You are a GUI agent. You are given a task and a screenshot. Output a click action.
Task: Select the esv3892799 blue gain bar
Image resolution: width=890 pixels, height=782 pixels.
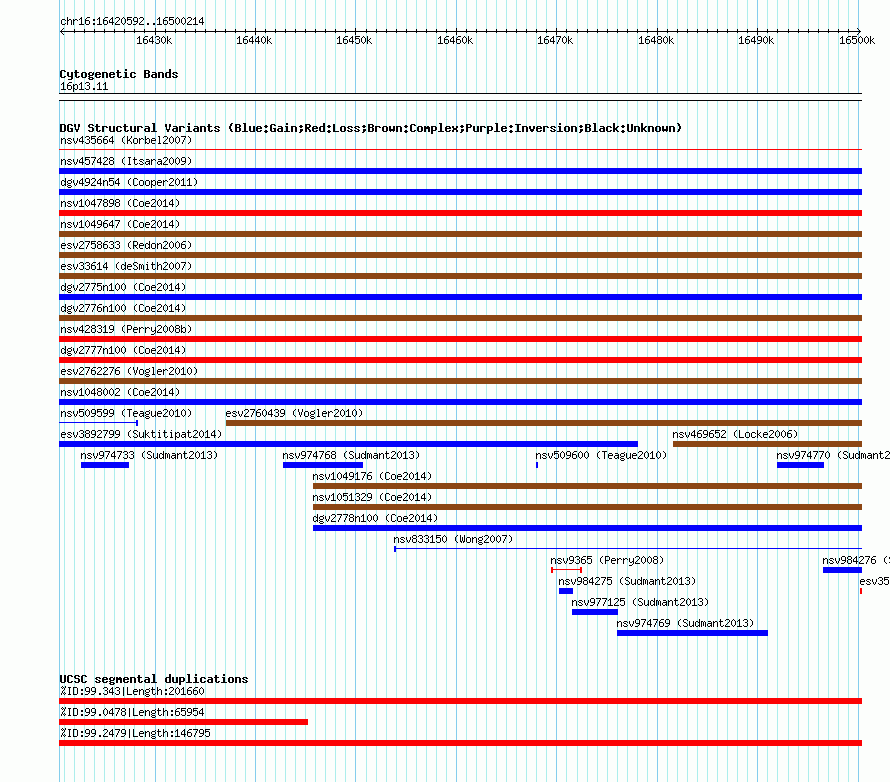pyautogui.click(x=349, y=444)
